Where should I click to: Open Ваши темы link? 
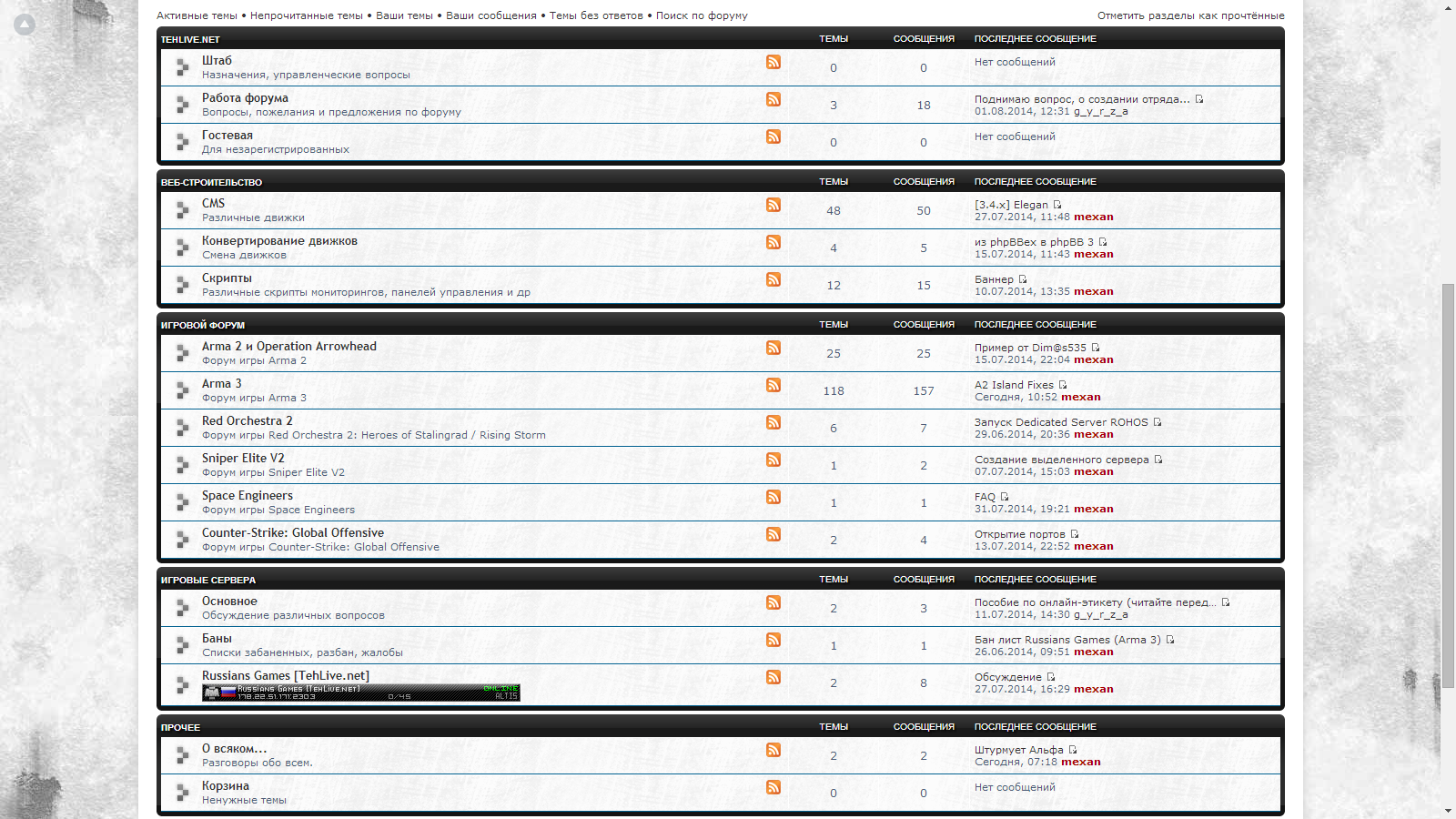(404, 15)
